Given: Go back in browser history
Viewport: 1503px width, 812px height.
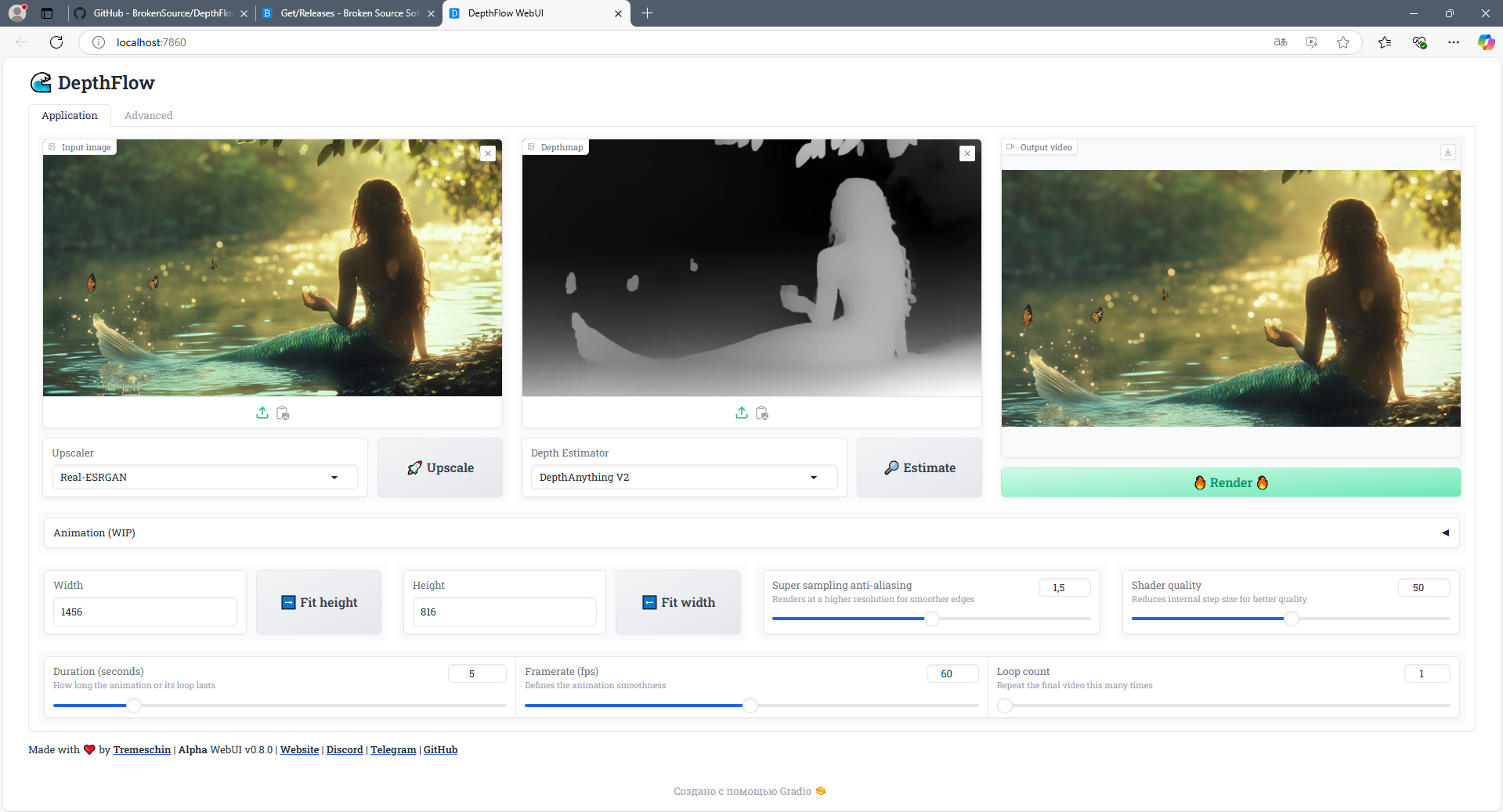Looking at the screenshot, I should pos(22,42).
